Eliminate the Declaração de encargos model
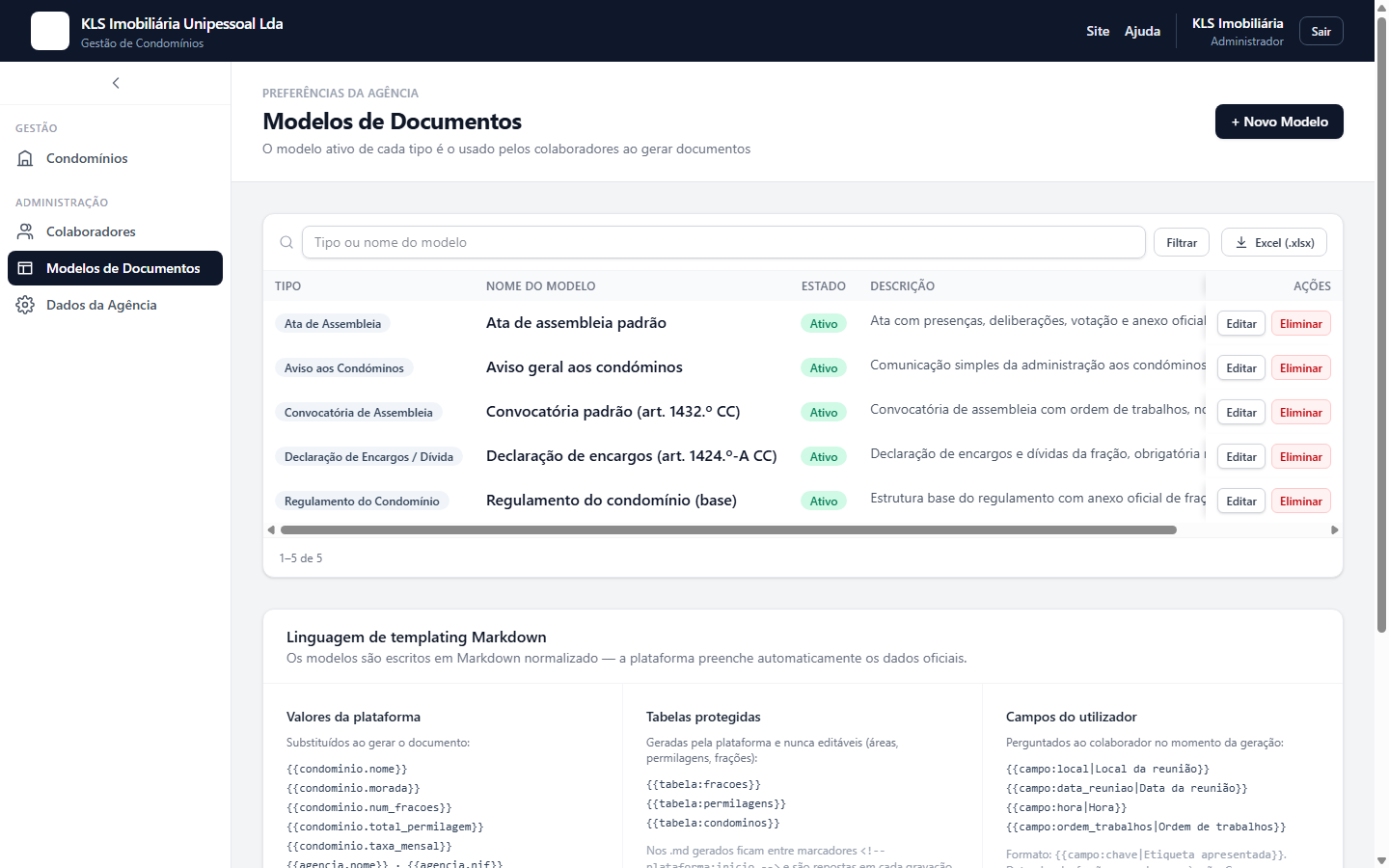The height and width of the screenshot is (868, 1389). tap(1301, 457)
